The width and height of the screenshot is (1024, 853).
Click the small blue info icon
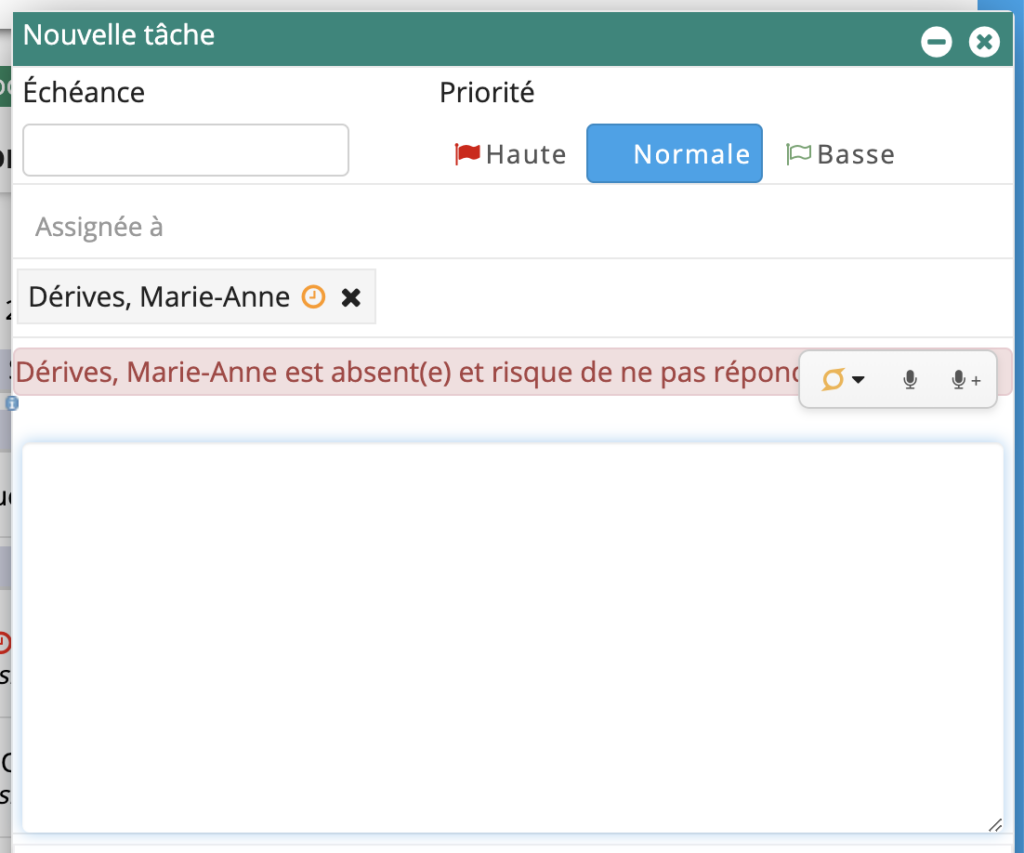[11, 404]
